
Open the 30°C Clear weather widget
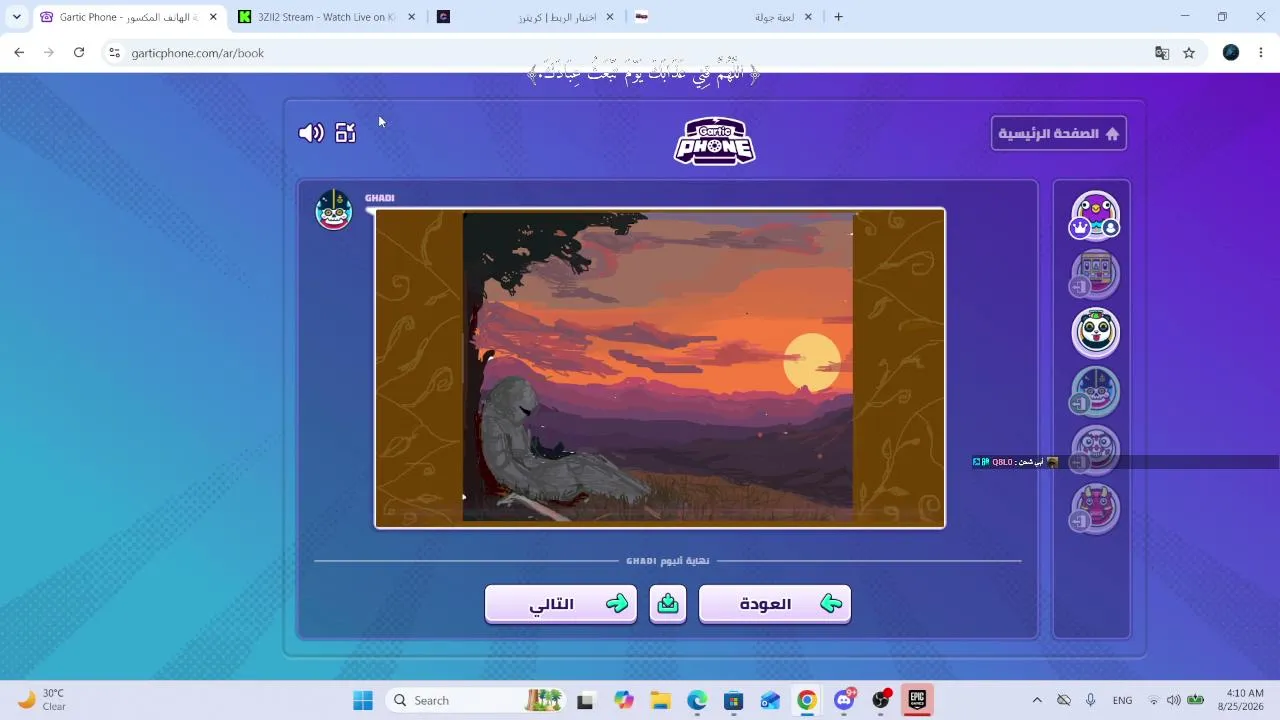42,700
